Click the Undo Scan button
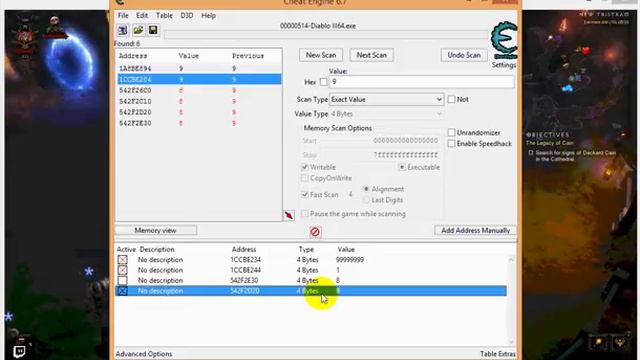 click(464, 55)
